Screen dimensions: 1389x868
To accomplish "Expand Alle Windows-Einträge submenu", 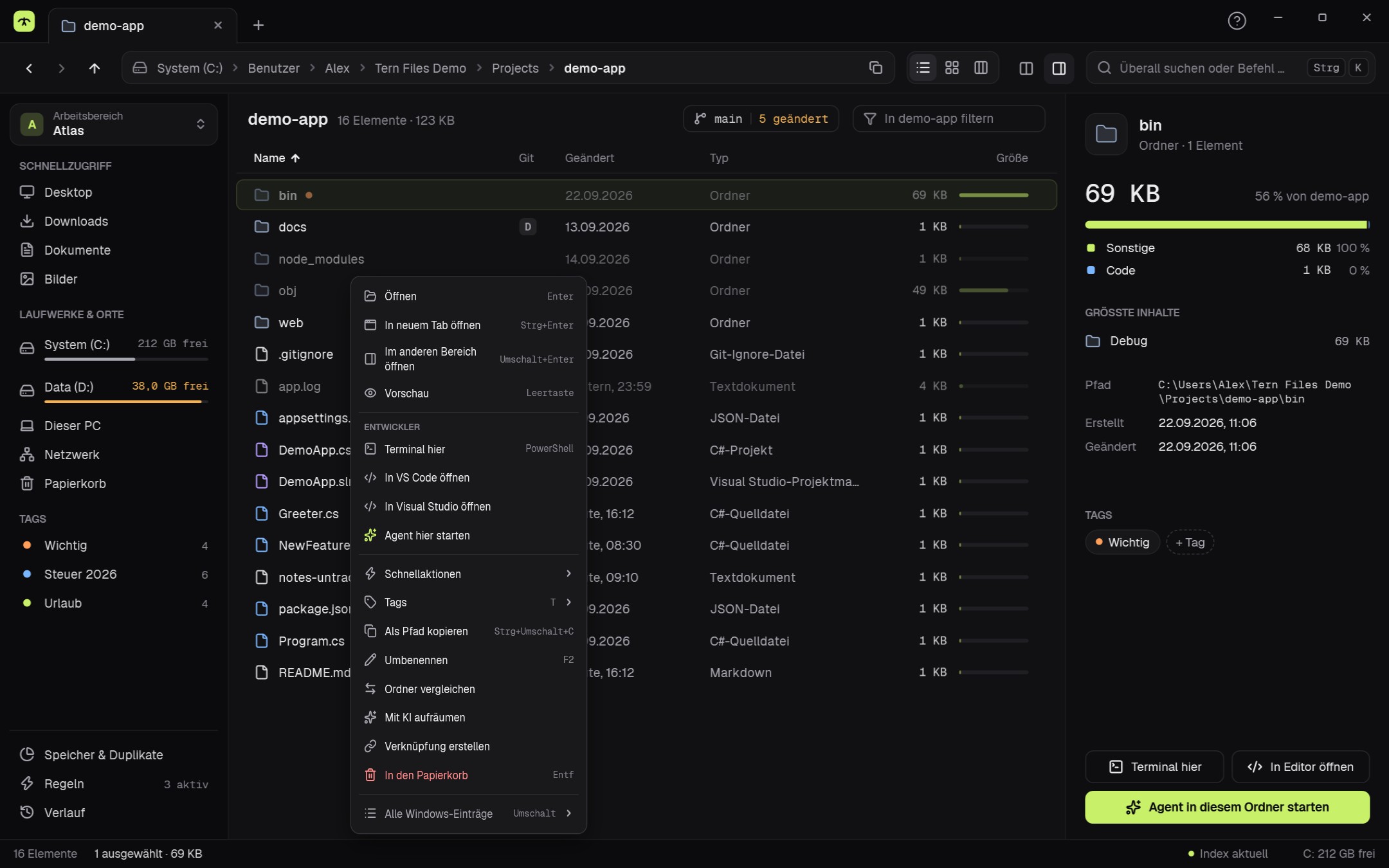I will point(468,813).
